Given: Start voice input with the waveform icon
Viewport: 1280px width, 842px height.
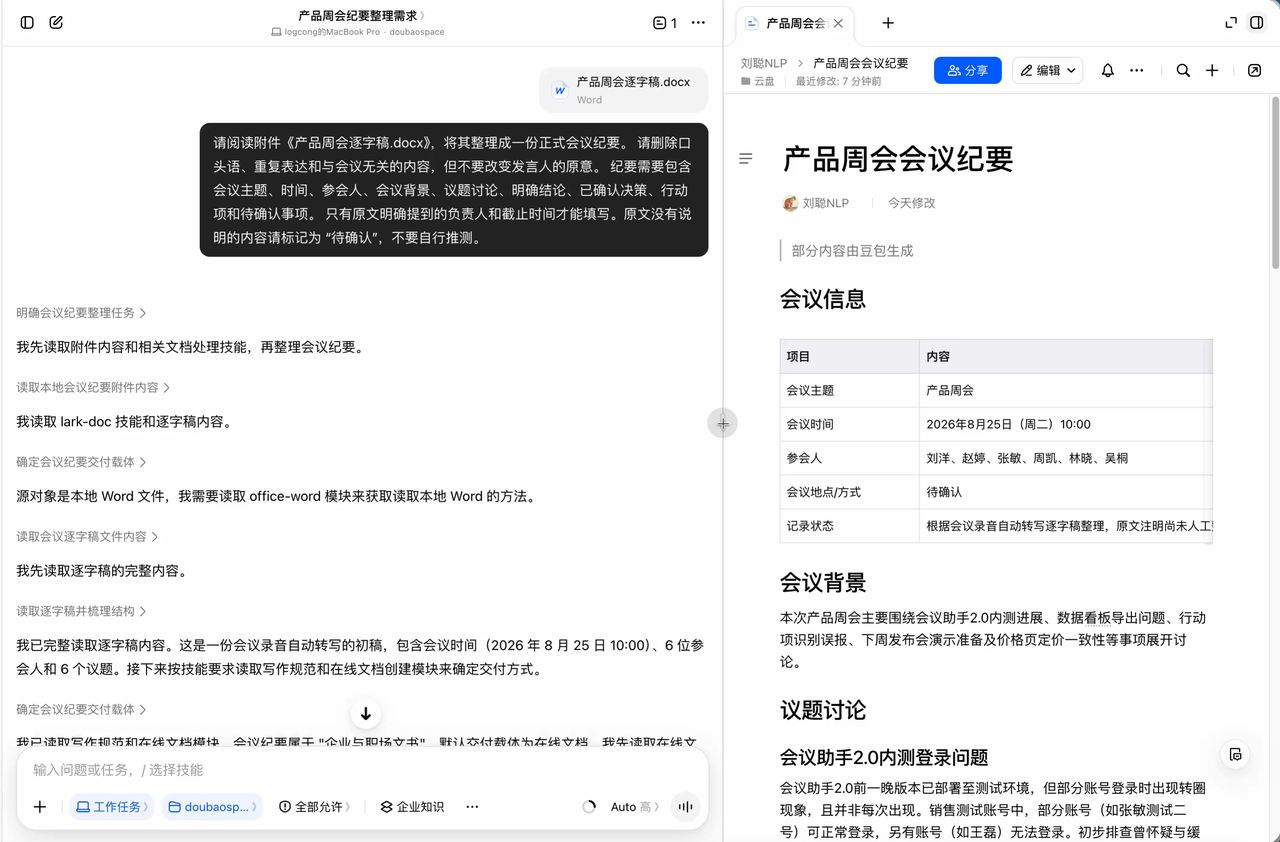Looking at the screenshot, I should [686, 807].
